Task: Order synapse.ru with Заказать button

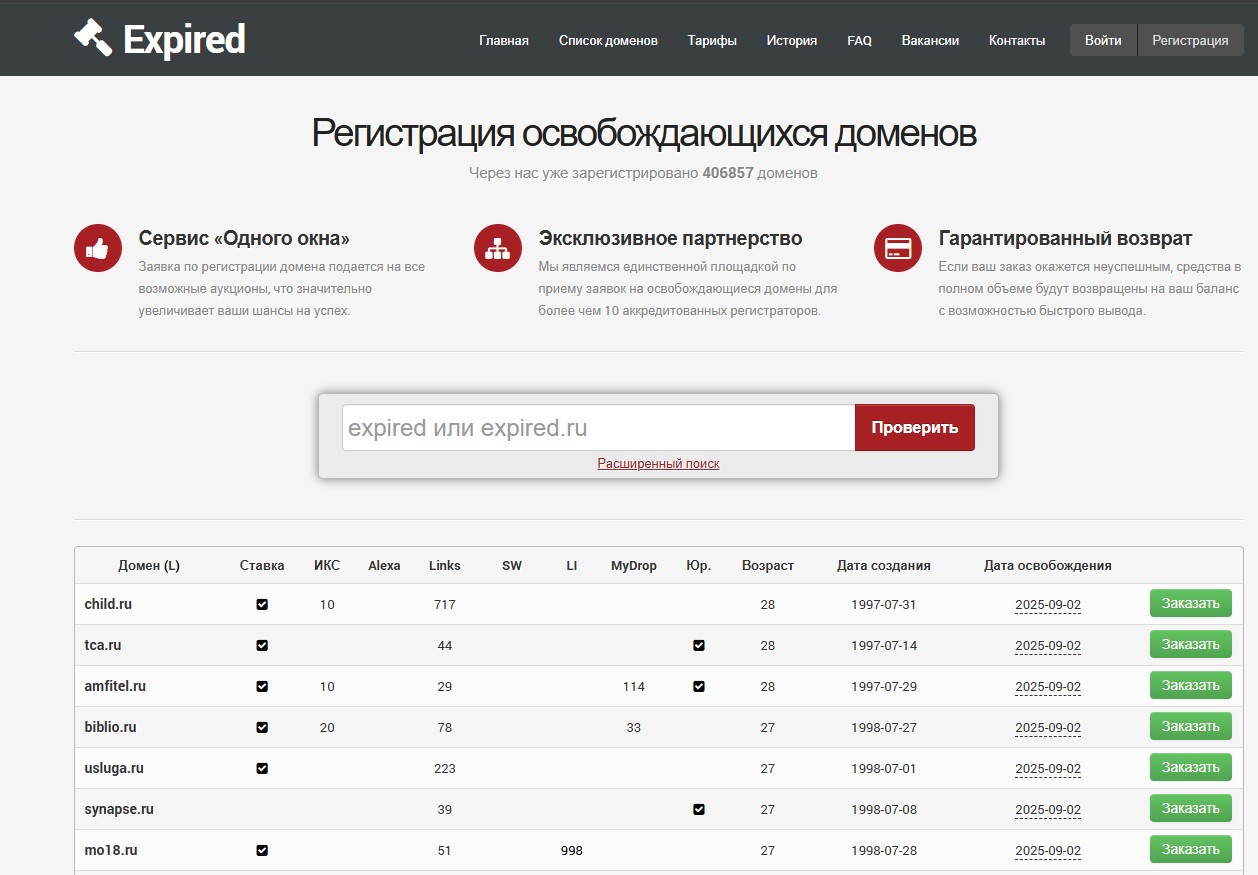Action: click(x=1190, y=809)
